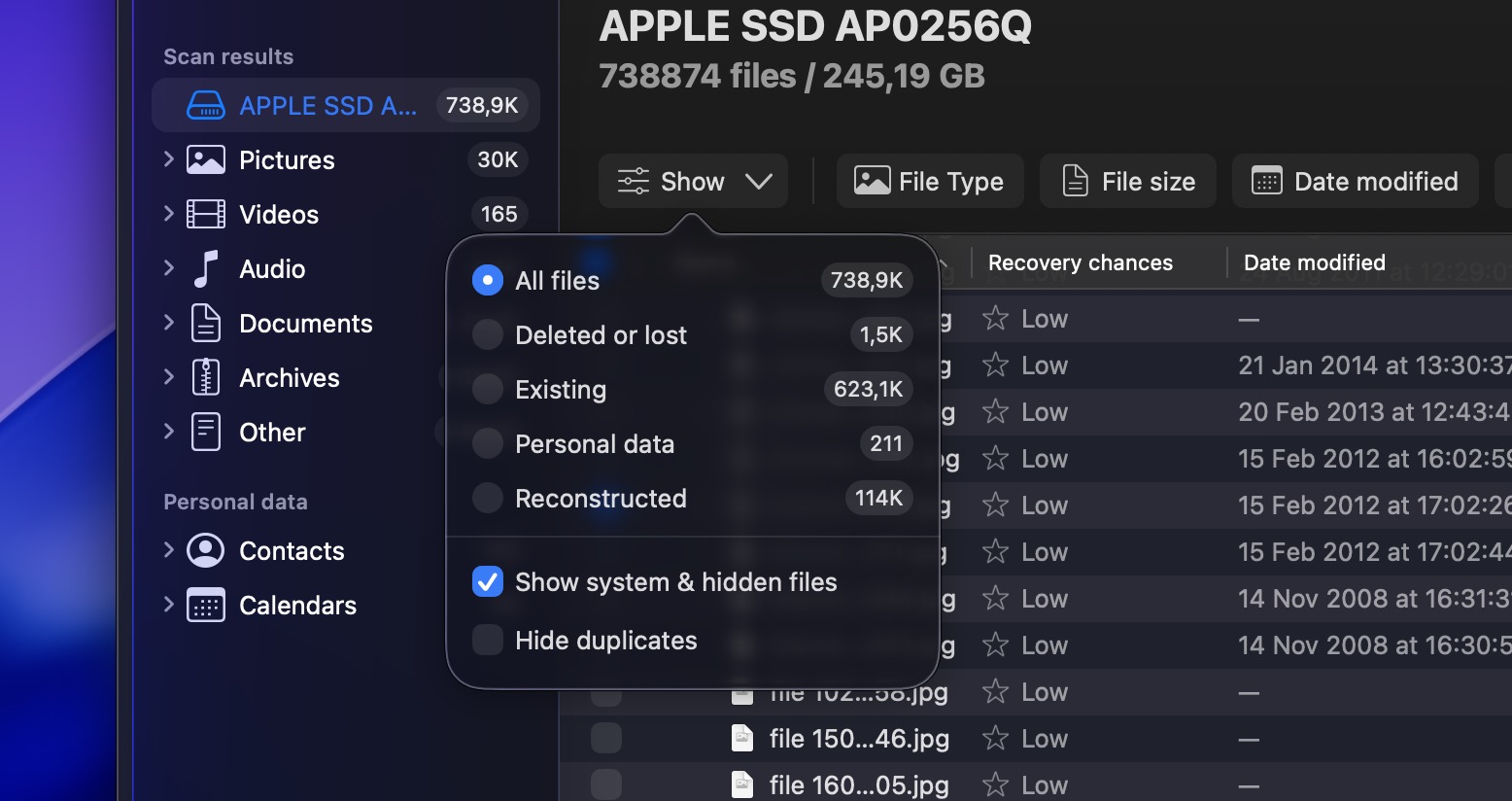Image resolution: width=1512 pixels, height=801 pixels.
Task: Click the Calendars icon
Action: (x=205, y=605)
